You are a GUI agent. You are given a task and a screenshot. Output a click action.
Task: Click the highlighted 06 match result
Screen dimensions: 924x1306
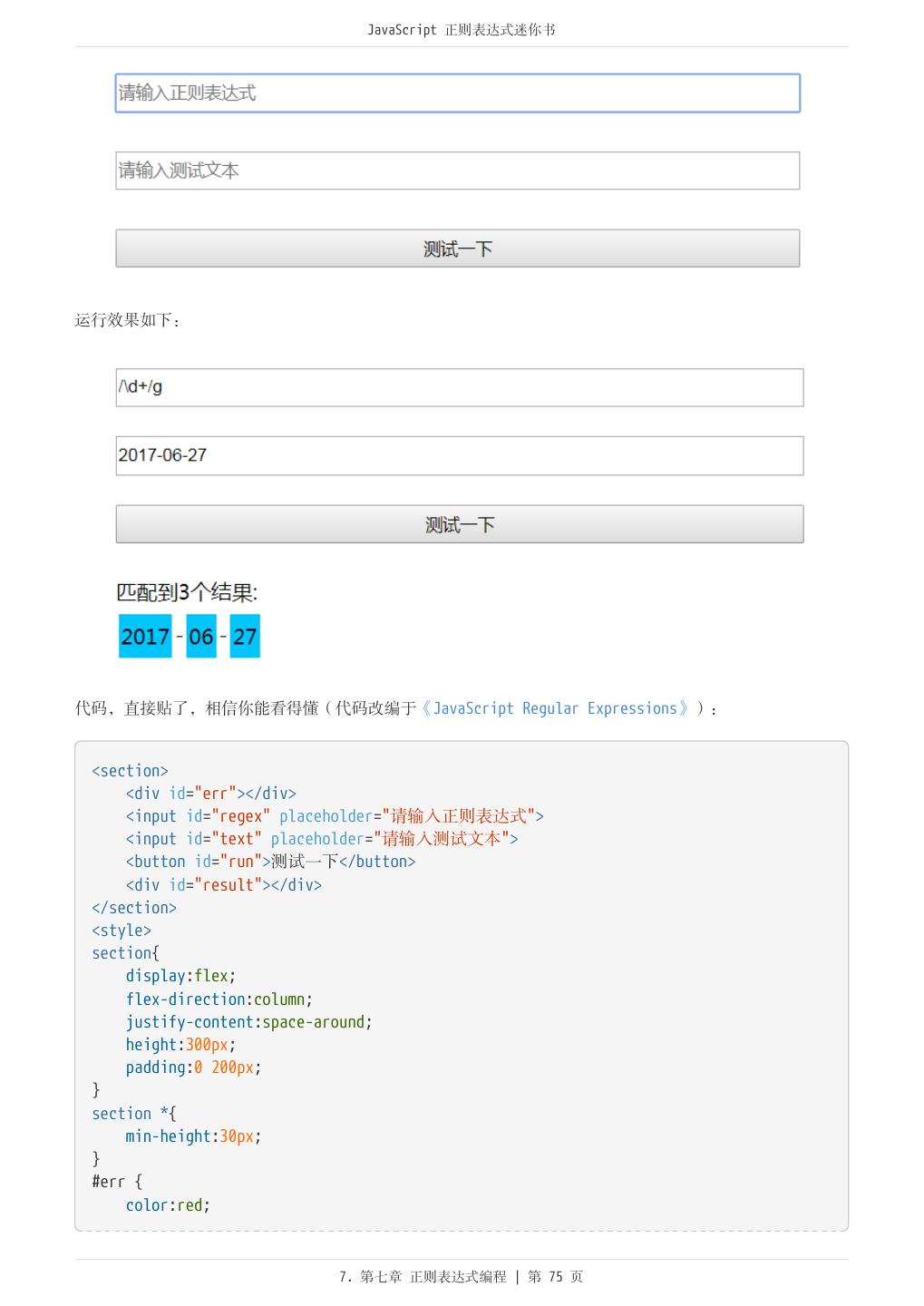(201, 637)
